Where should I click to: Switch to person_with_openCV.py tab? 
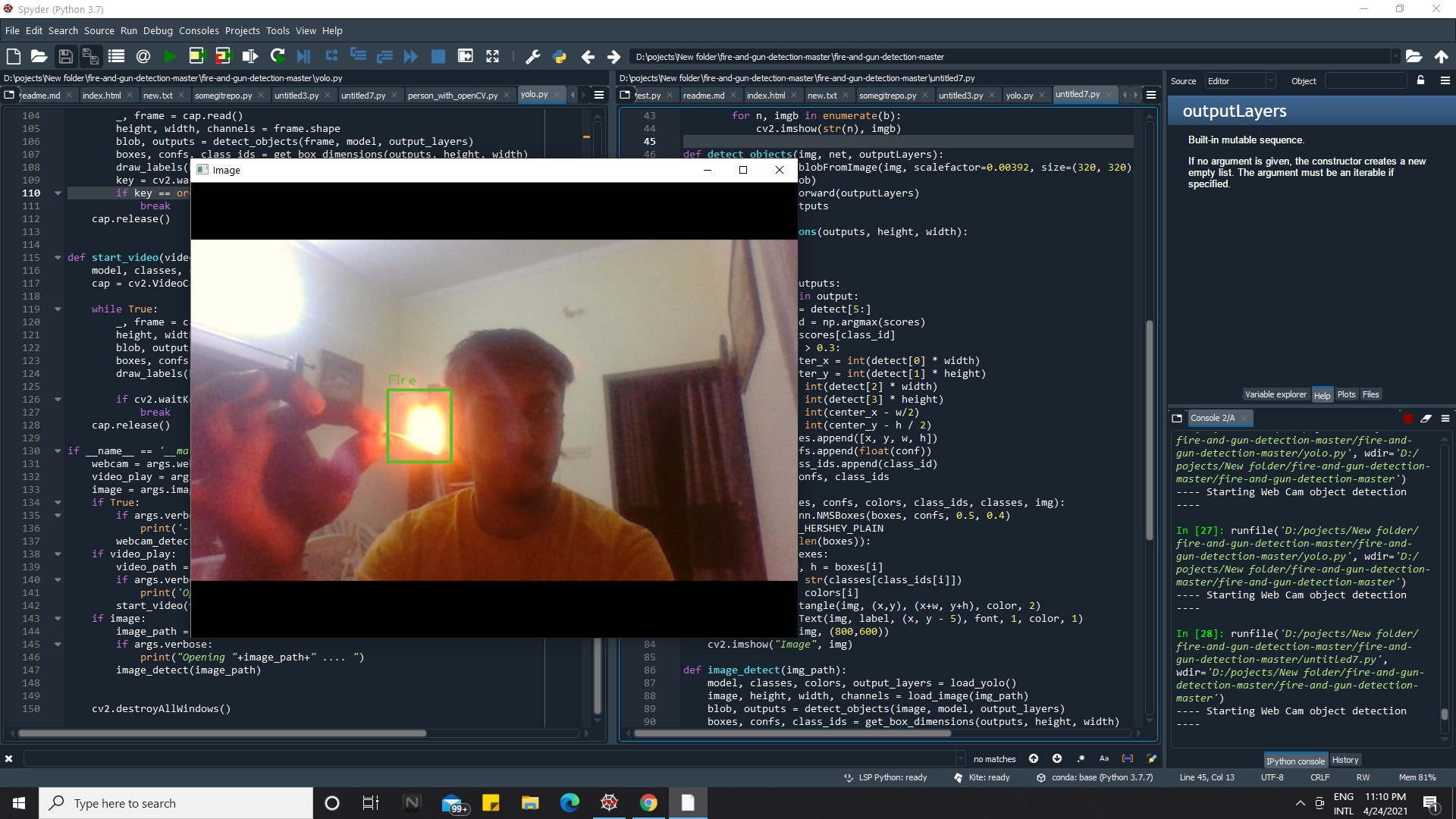[x=452, y=96]
